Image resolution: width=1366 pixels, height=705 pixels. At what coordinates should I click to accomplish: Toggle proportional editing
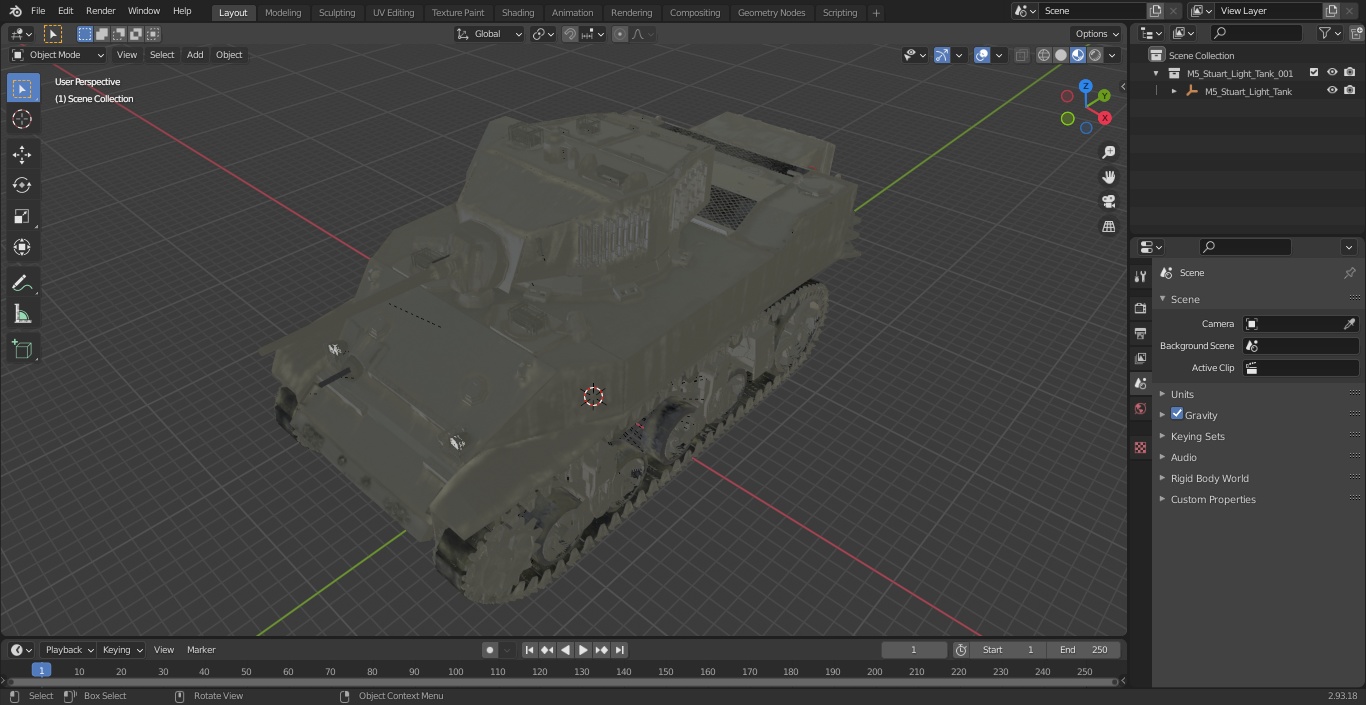pos(620,34)
